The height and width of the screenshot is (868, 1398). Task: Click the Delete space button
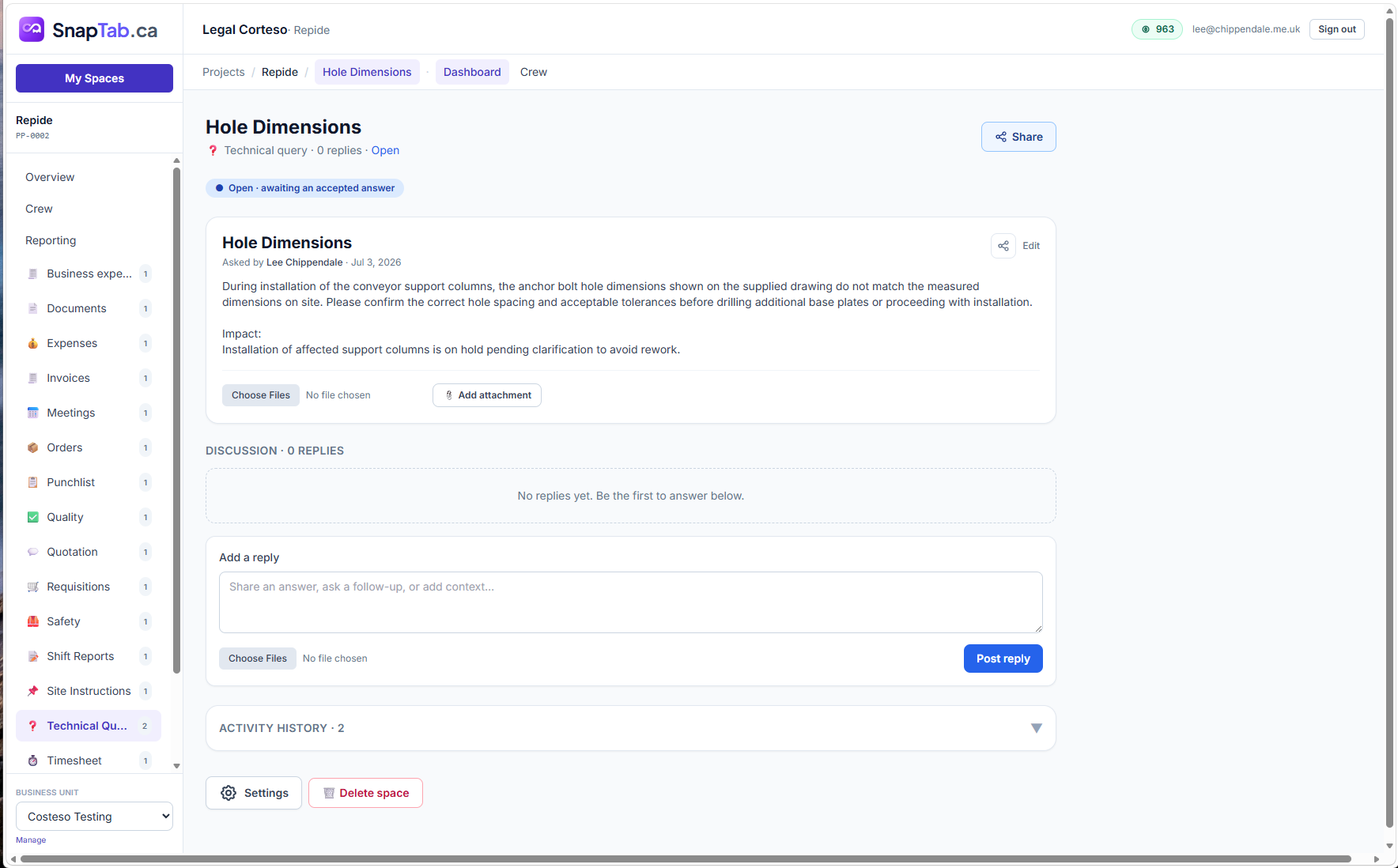point(365,793)
